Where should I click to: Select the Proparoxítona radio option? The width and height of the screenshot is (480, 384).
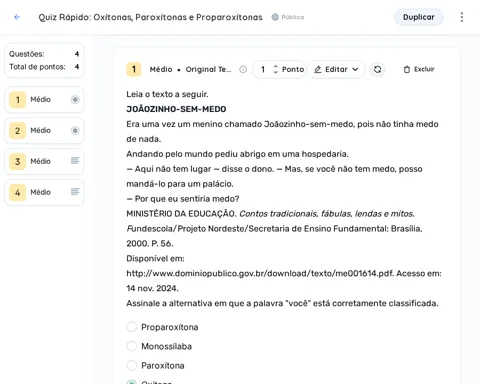click(x=132, y=327)
